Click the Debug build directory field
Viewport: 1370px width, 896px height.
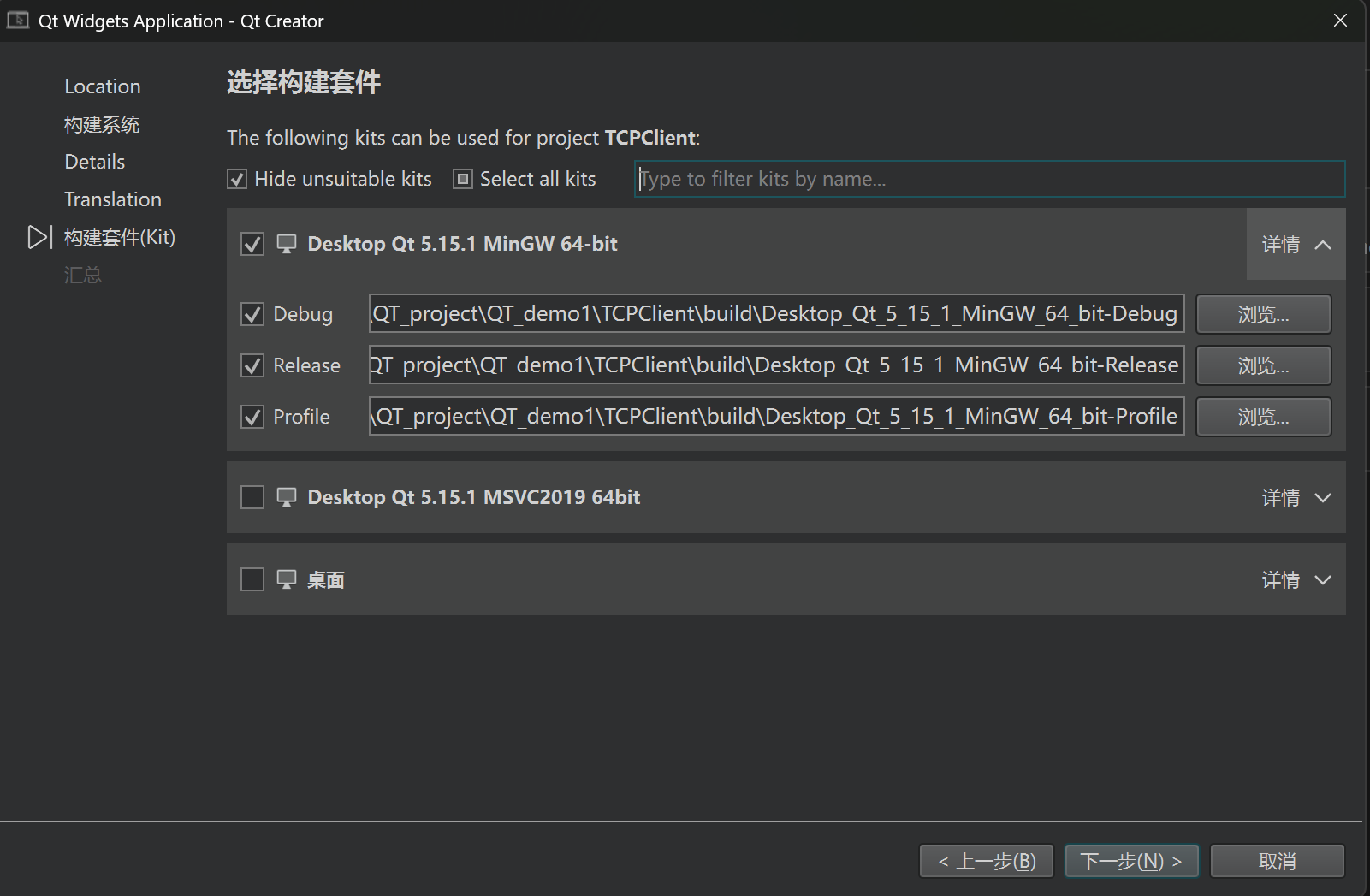click(777, 313)
